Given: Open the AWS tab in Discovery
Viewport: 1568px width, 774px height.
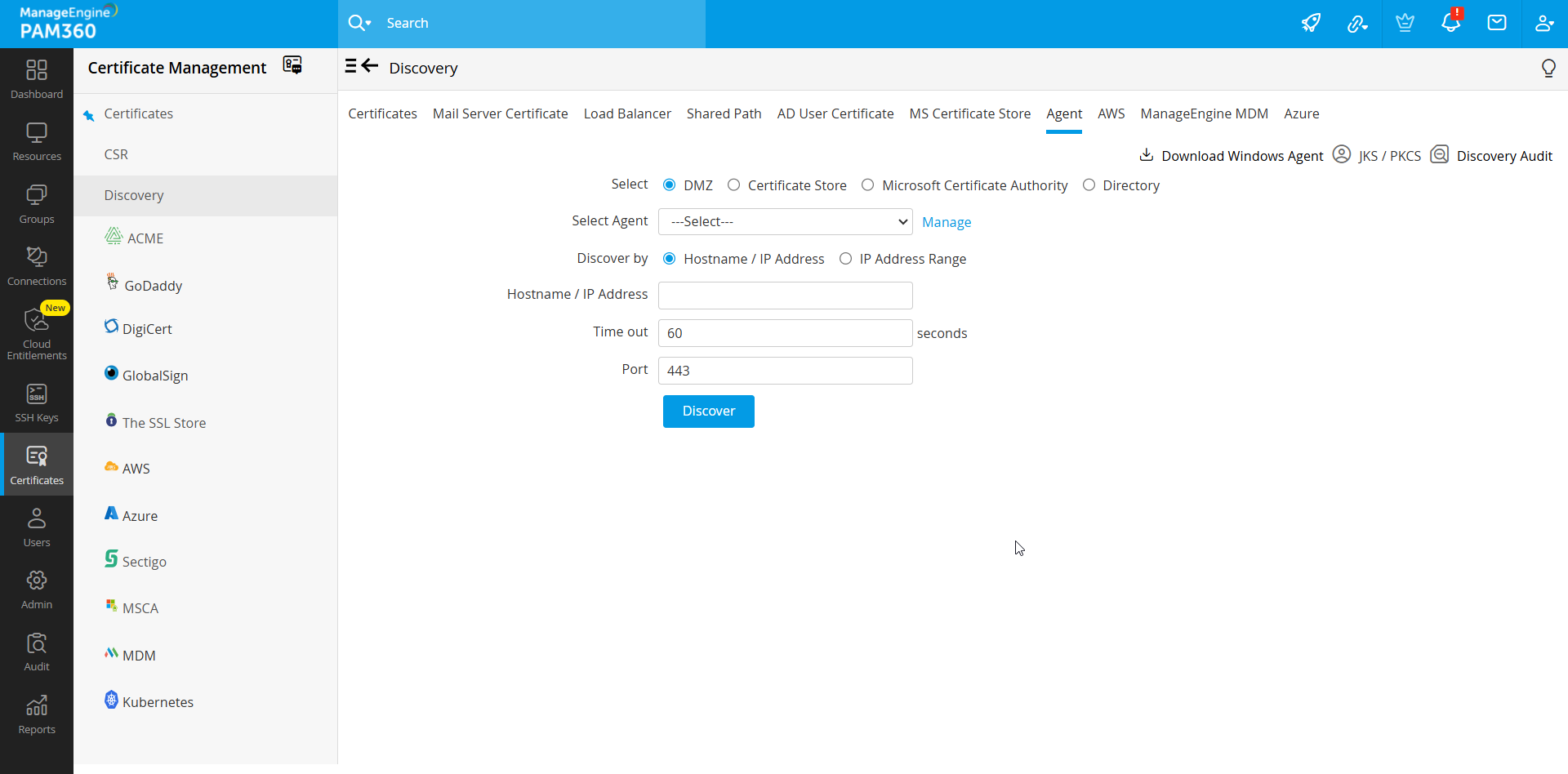Looking at the screenshot, I should (x=1111, y=113).
